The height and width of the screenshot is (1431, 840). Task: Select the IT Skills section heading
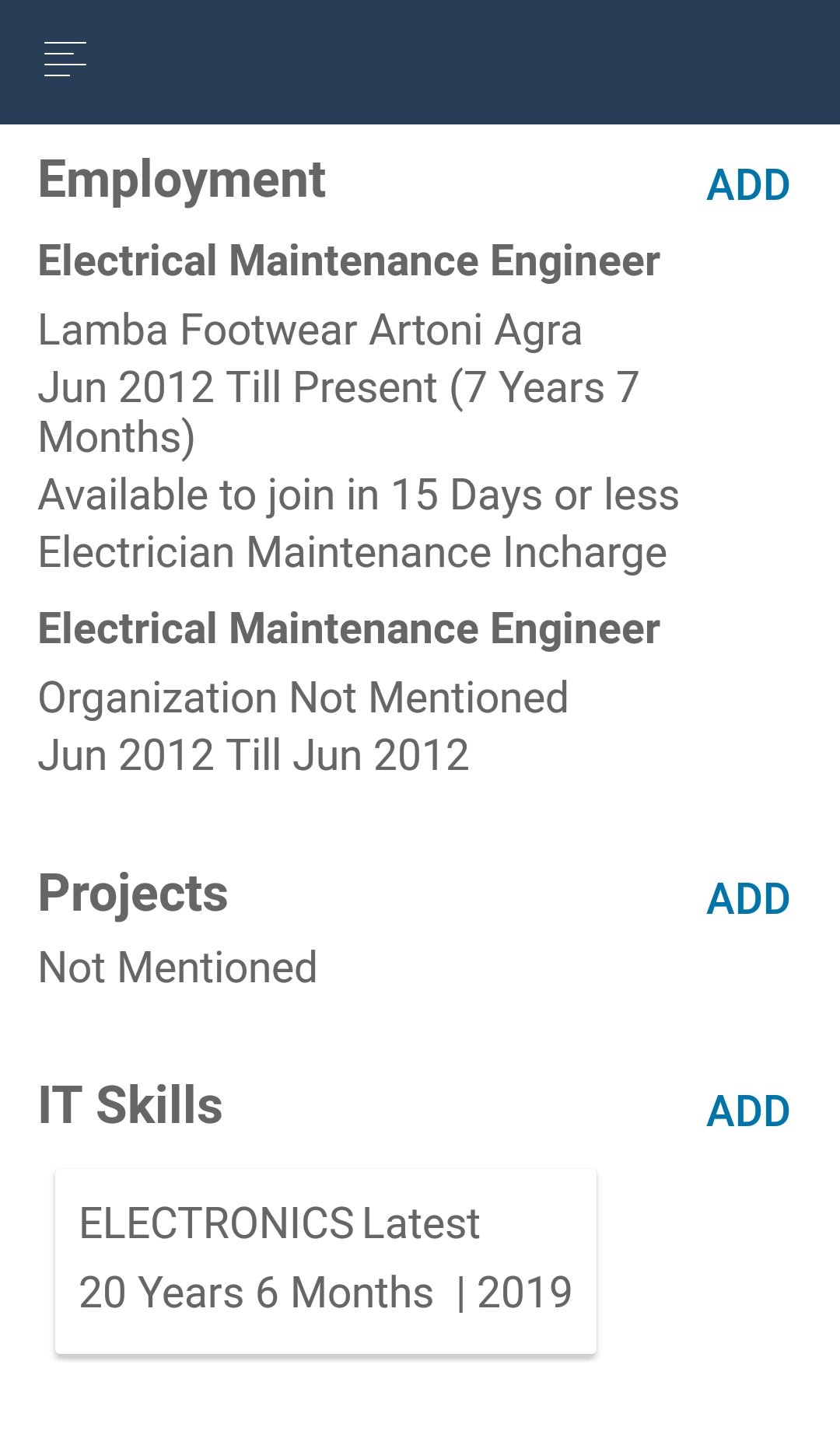tap(131, 1105)
